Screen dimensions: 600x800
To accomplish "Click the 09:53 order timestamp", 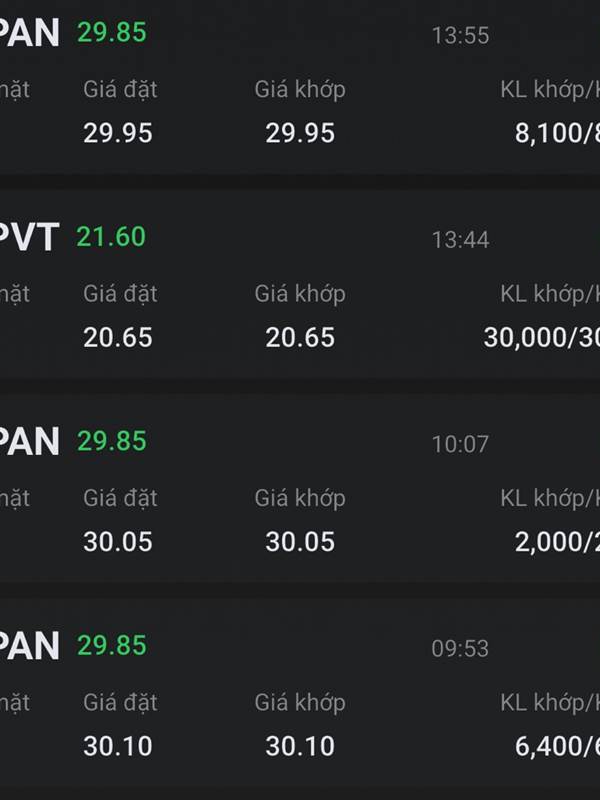I will click(x=460, y=649).
